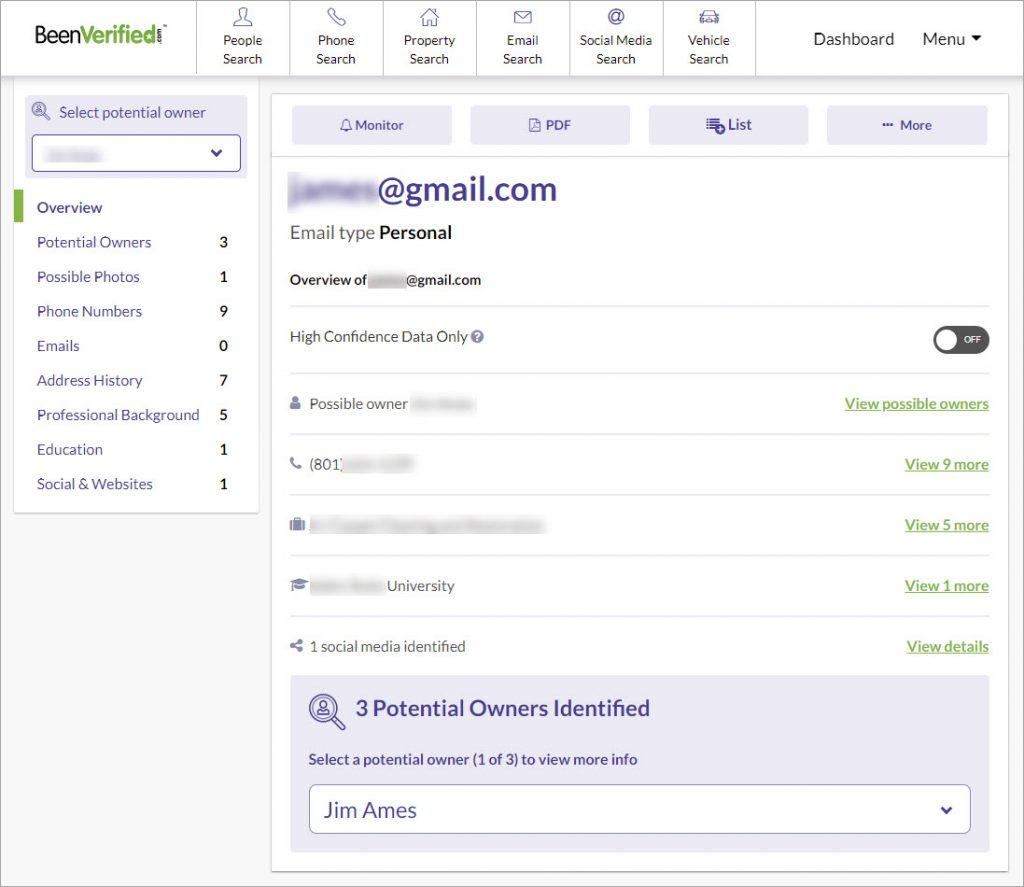The width and height of the screenshot is (1024, 887).
Task: Click the Social Media @ icon
Action: [x=616, y=16]
